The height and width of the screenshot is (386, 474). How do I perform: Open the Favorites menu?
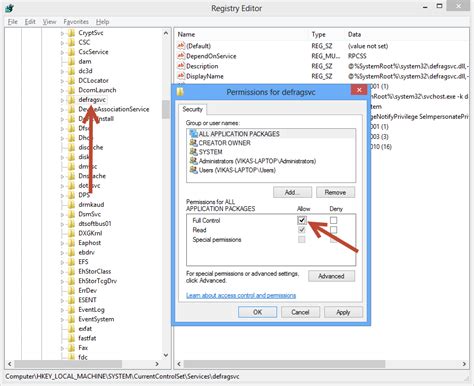point(76,22)
